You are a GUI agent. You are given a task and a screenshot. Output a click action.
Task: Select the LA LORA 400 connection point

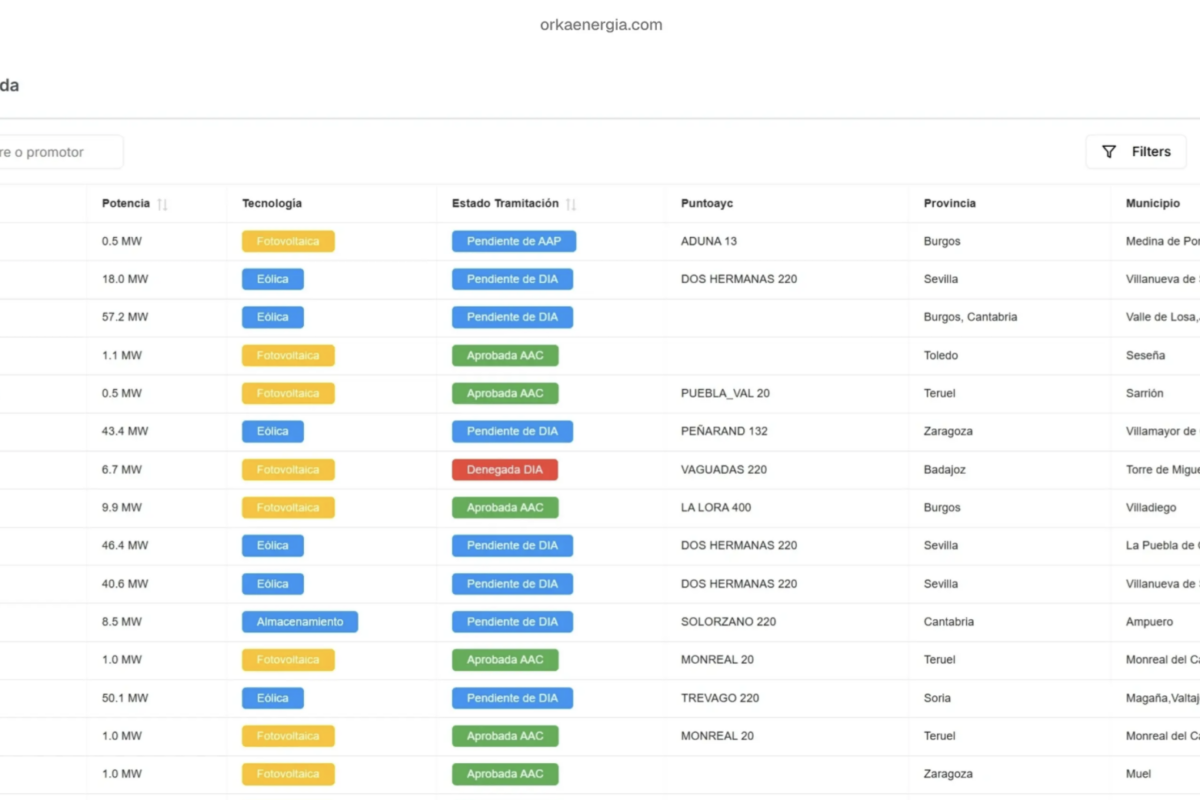pos(716,507)
